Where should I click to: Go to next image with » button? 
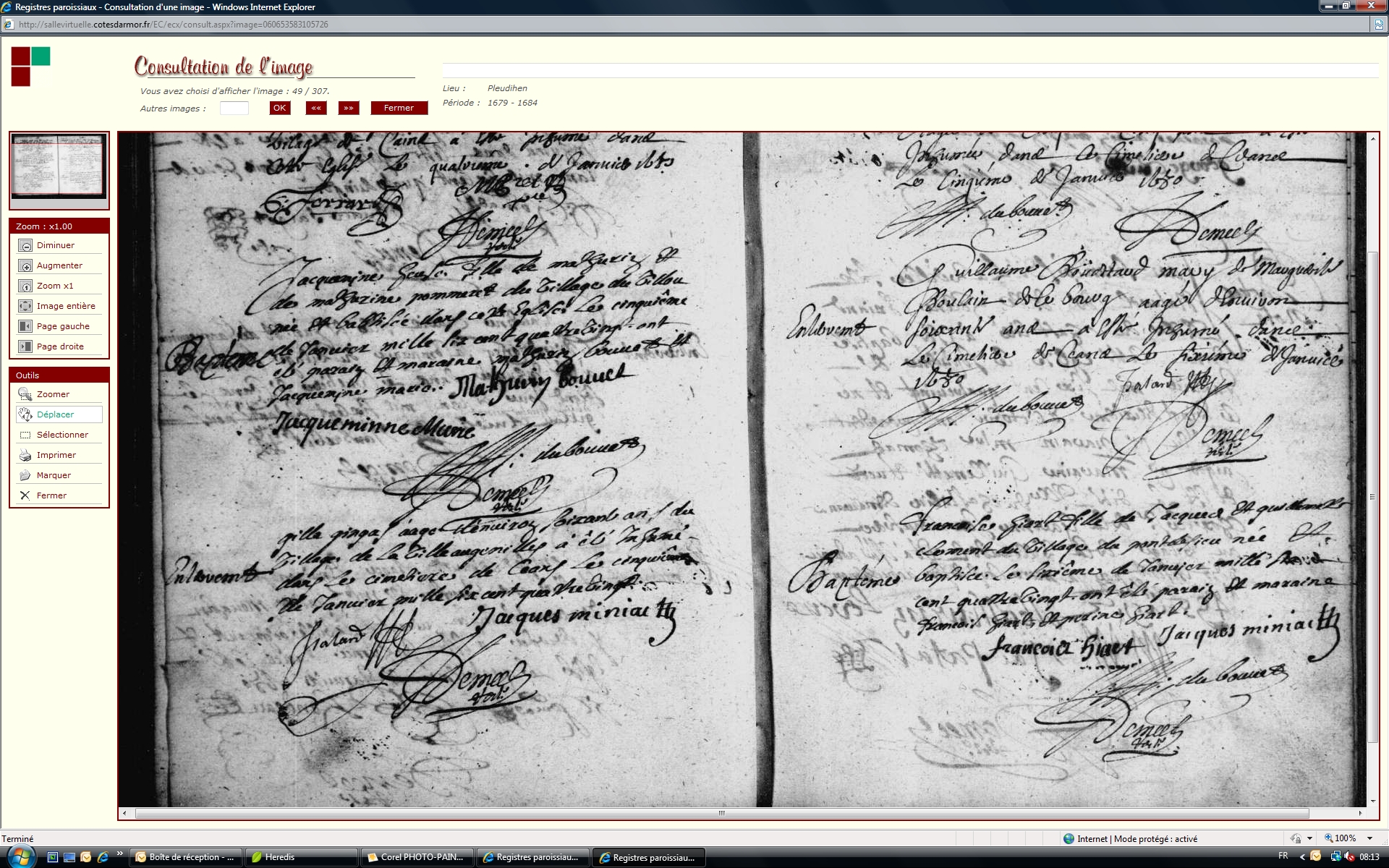click(349, 109)
